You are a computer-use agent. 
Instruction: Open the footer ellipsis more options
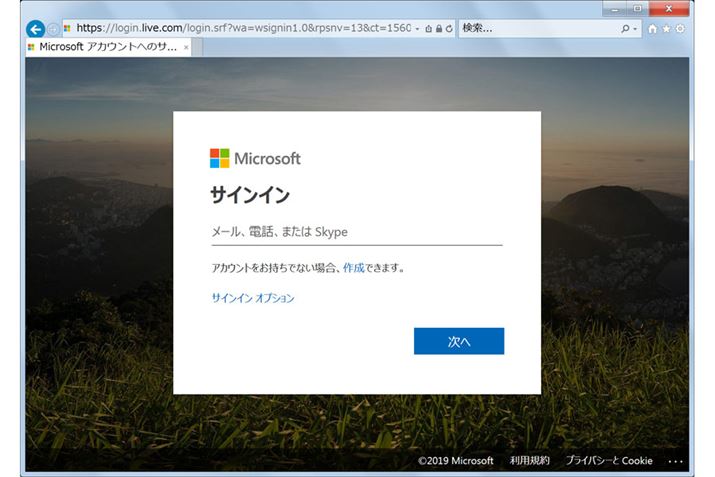(x=675, y=461)
